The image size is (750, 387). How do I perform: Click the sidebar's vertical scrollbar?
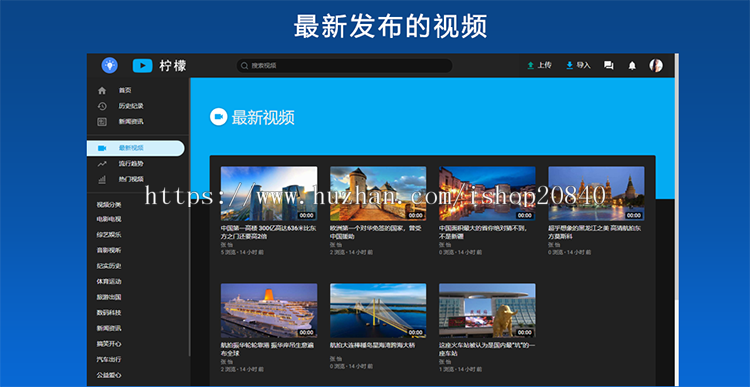[x=190, y=217]
